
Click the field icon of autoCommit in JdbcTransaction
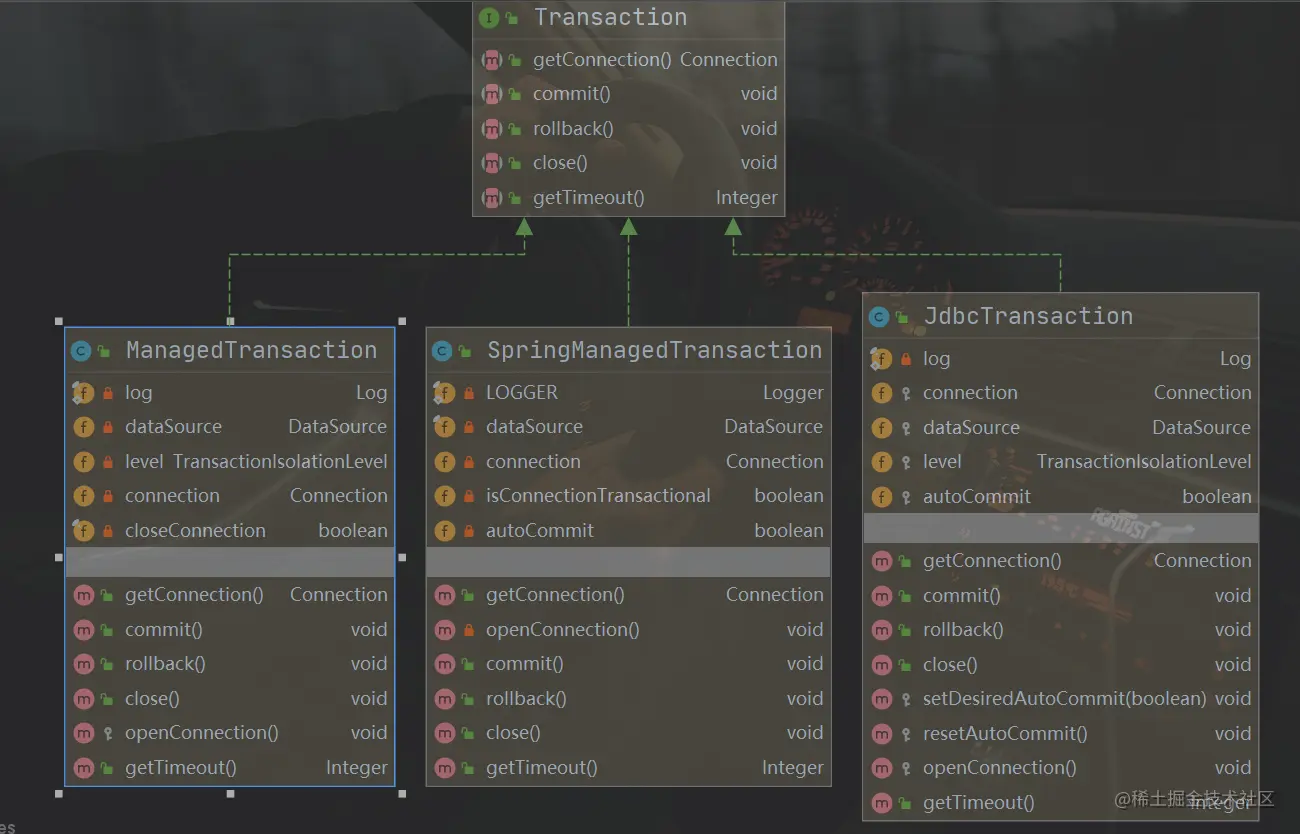881,497
